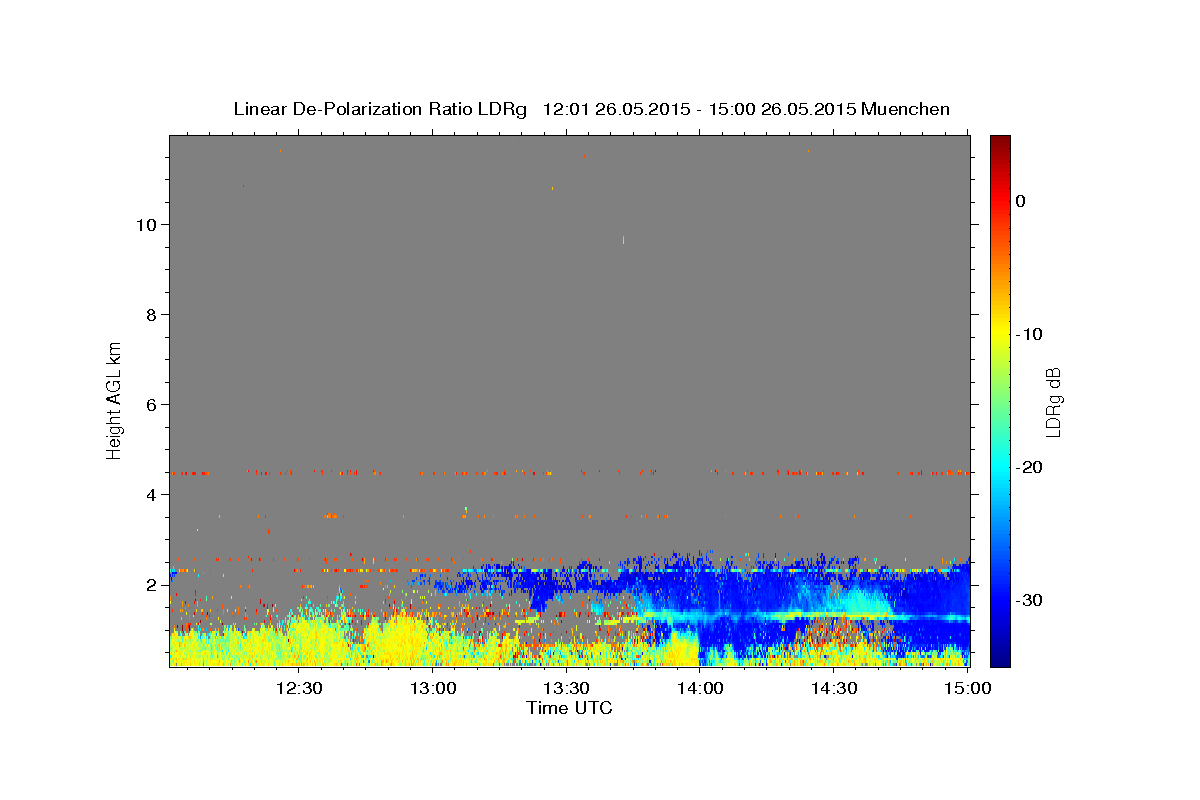Click the 'Height AGL km' axis label
Viewport: 1200px width, 800px height.
tap(115, 399)
